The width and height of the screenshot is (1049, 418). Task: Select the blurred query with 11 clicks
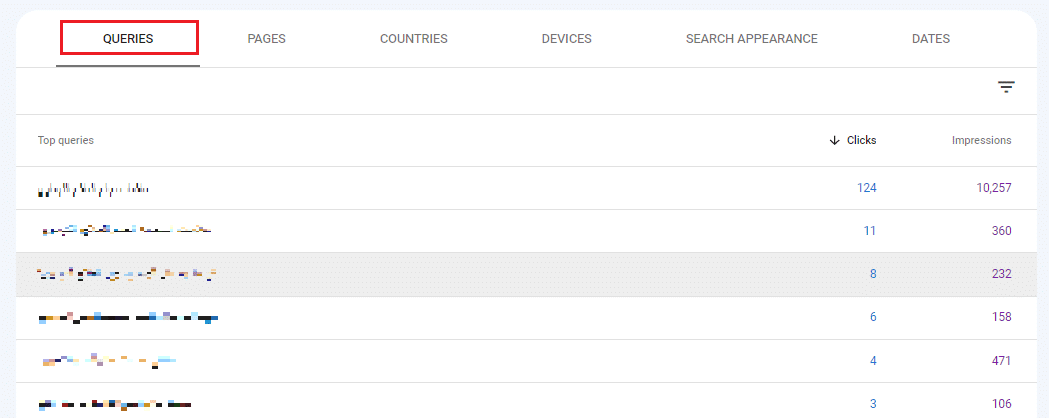coord(125,231)
